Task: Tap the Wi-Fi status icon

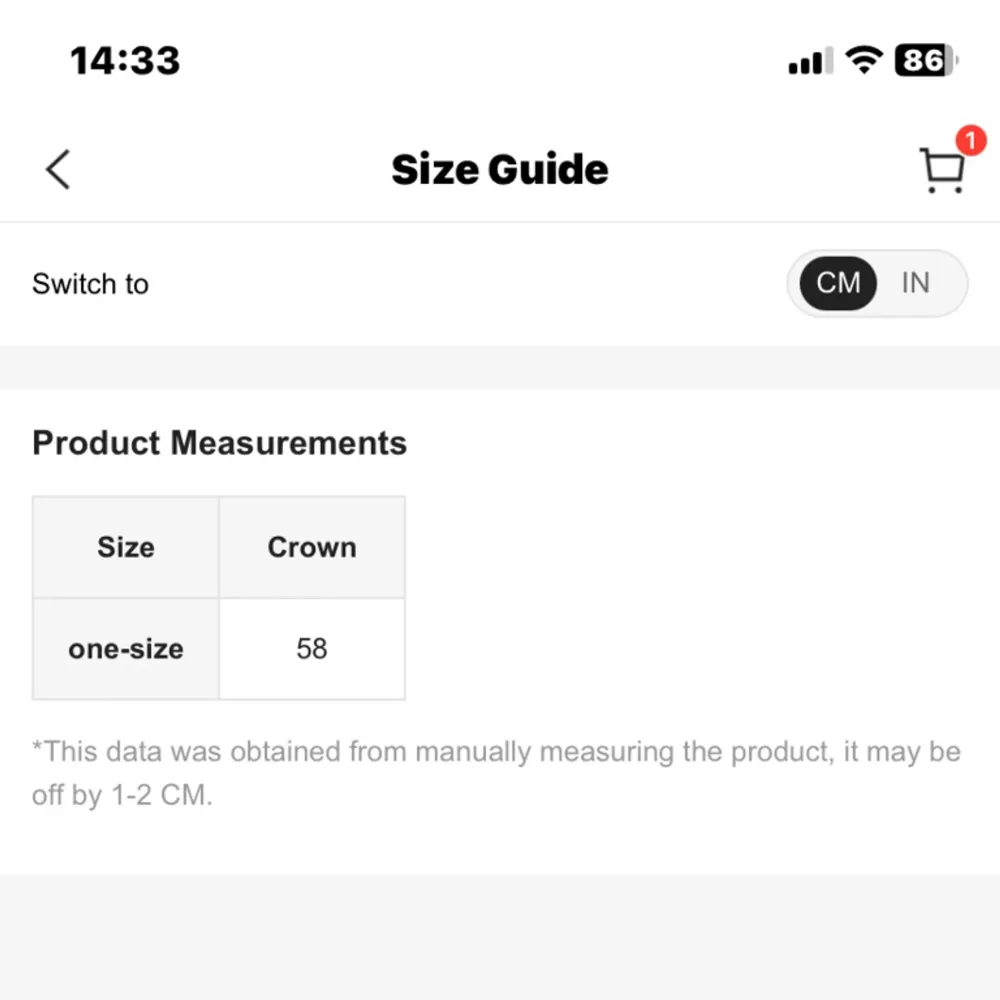Action: click(x=862, y=61)
